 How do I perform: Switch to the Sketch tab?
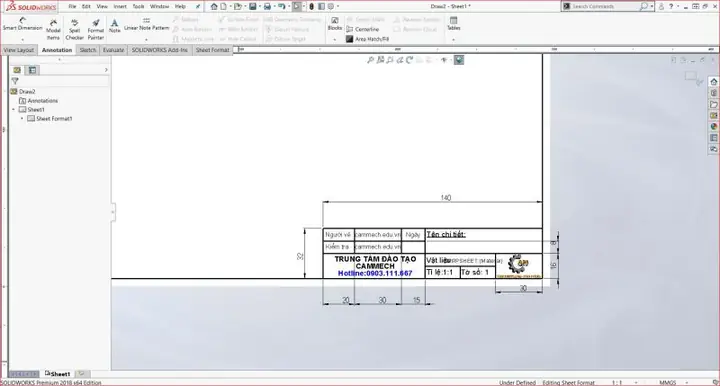(x=88, y=50)
